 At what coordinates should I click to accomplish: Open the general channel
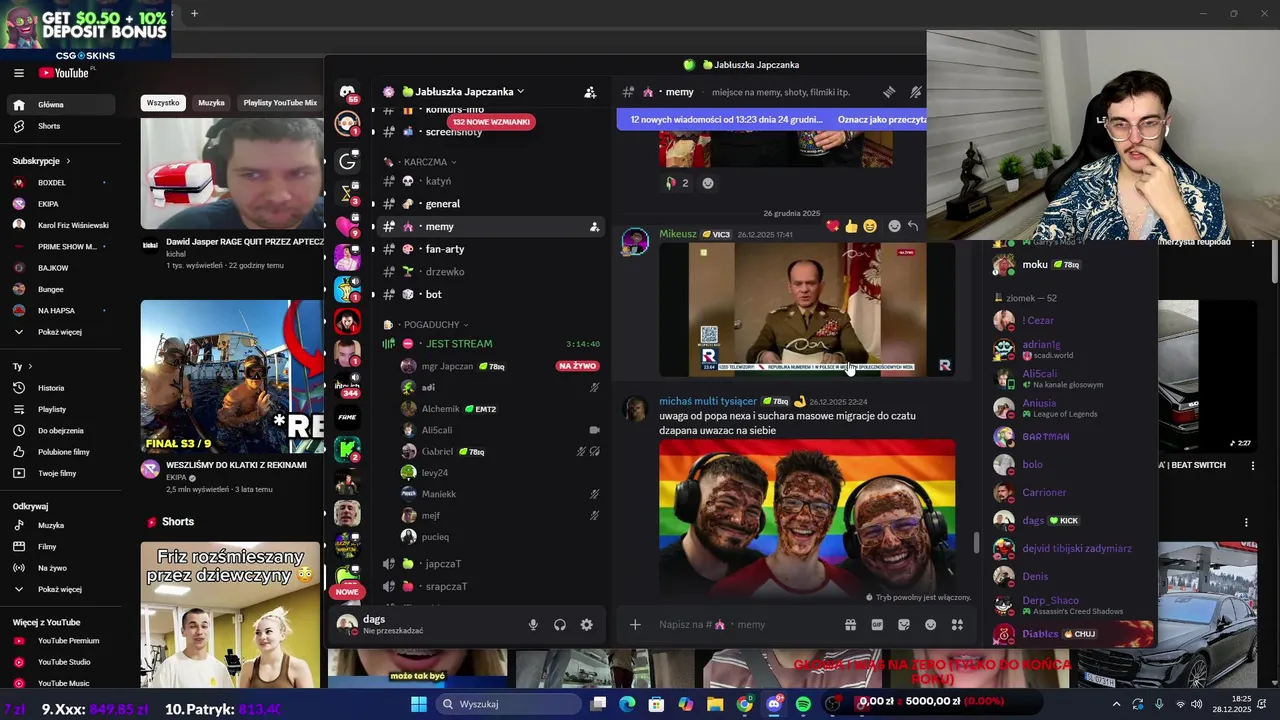click(490, 204)
